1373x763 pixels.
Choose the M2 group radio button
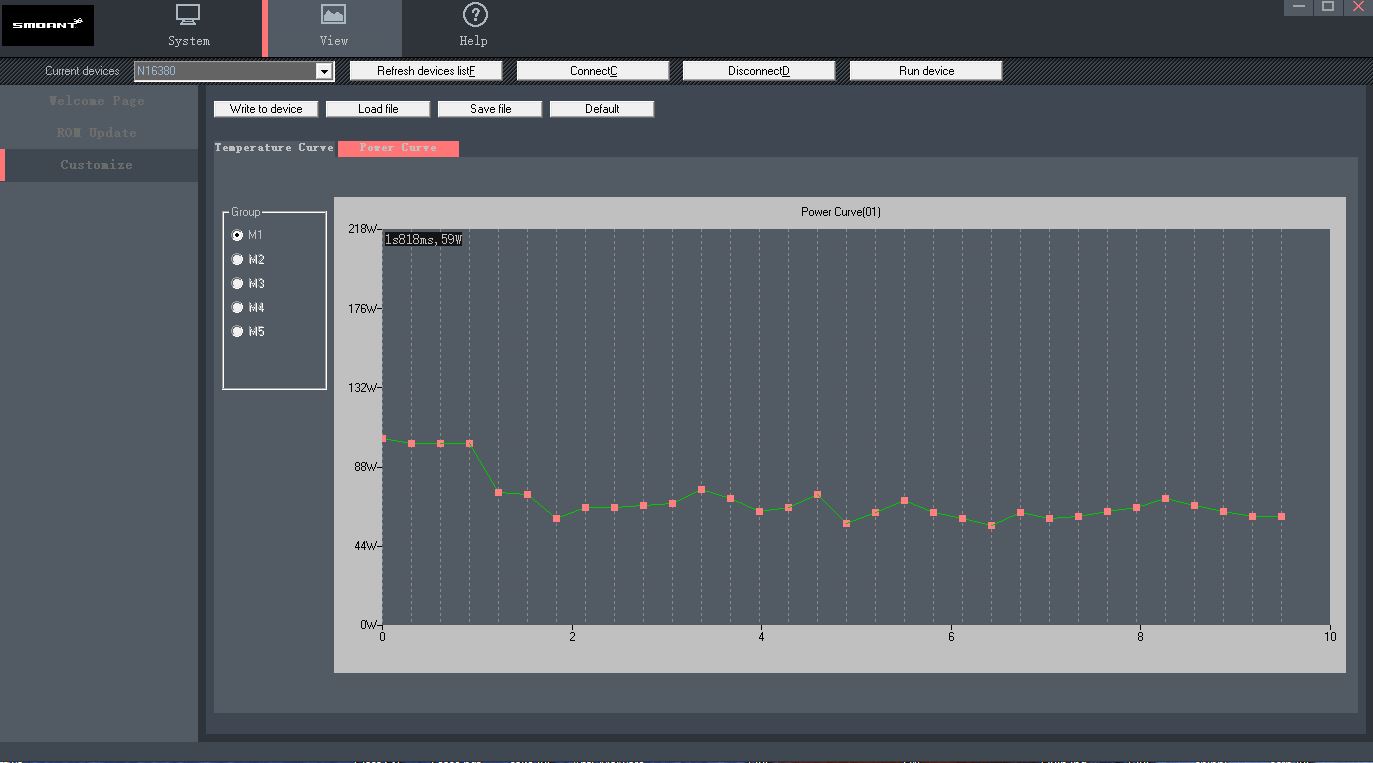237,260
